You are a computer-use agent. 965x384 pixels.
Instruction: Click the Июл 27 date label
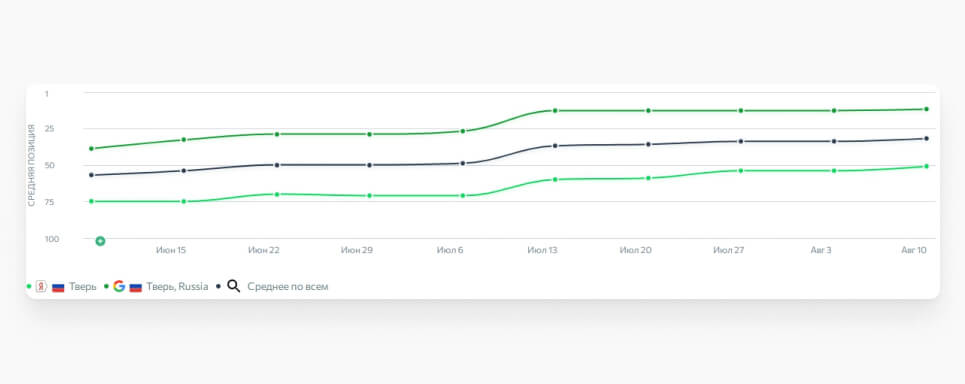tap(729, 250)
